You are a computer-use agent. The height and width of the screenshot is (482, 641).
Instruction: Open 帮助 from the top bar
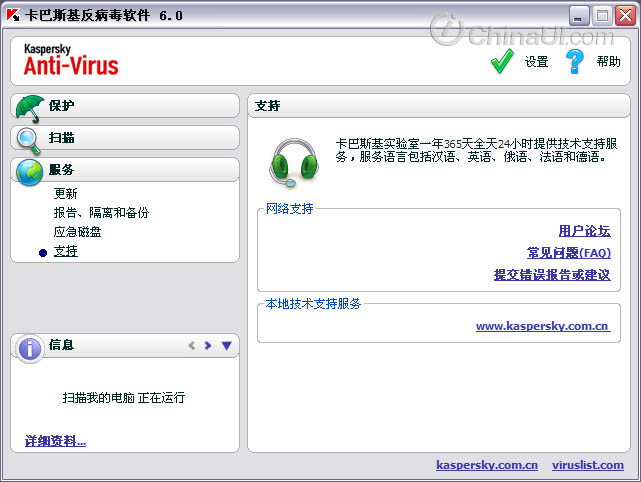click(608, 62)
